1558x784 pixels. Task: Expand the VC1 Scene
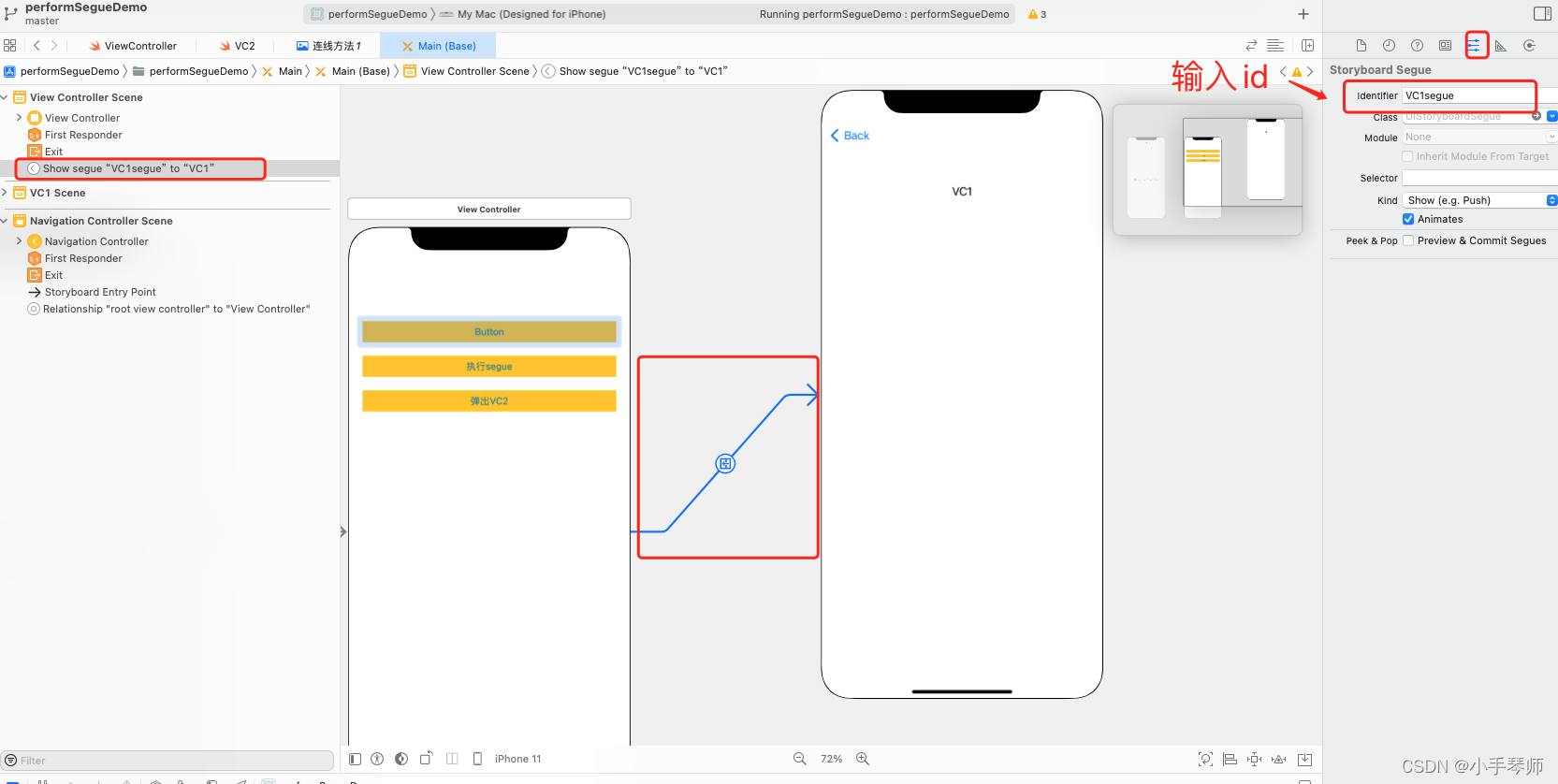pyautogui.click(x=5, y=193)
